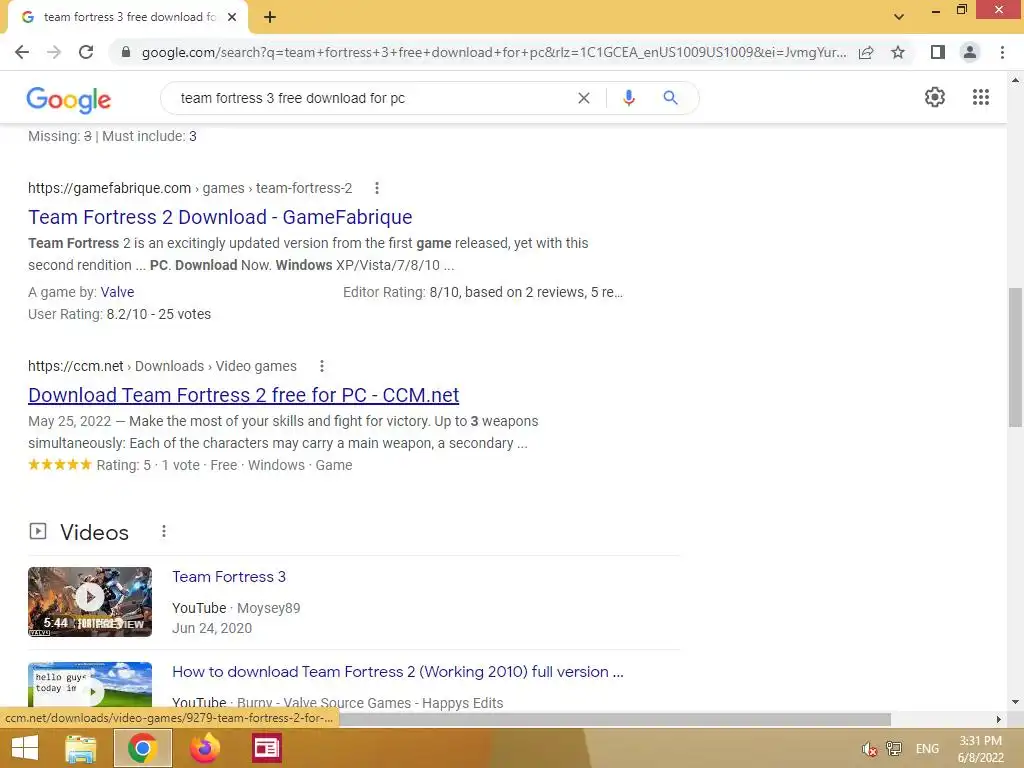
Task: Click the Videos section heading
Action: [x=95, y=532]
